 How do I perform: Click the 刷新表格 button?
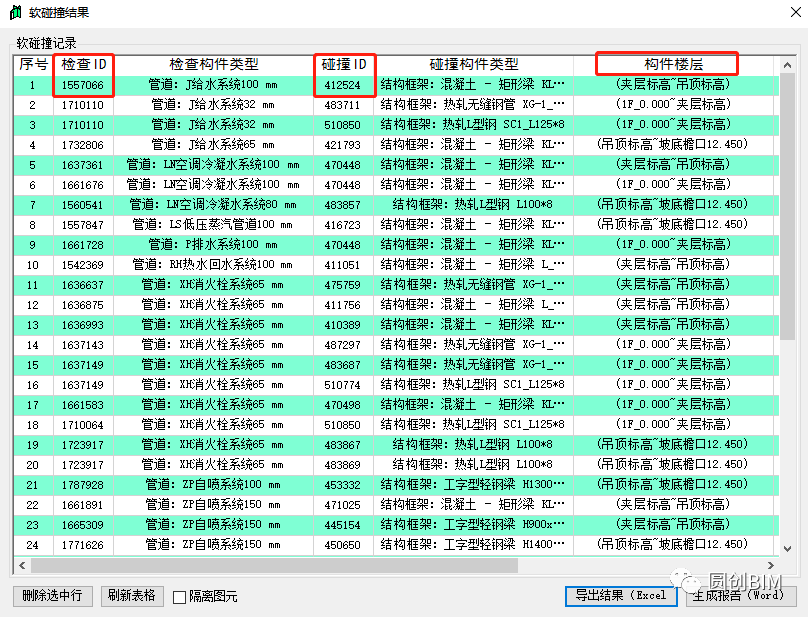tap(132, 596)
